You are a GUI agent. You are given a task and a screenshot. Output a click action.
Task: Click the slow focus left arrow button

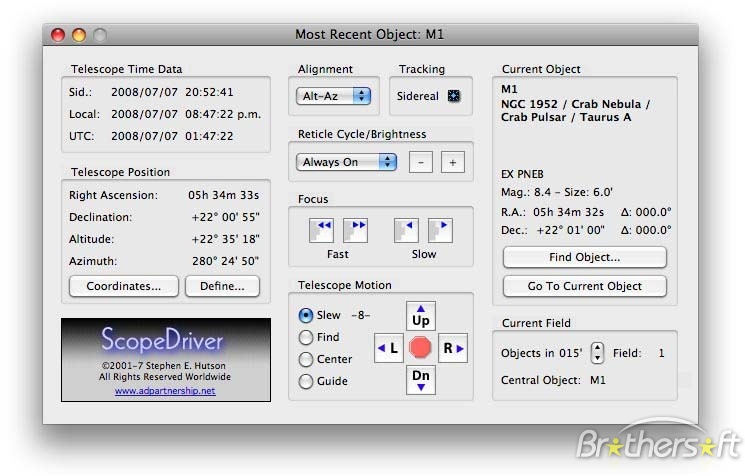pos(406,230)
